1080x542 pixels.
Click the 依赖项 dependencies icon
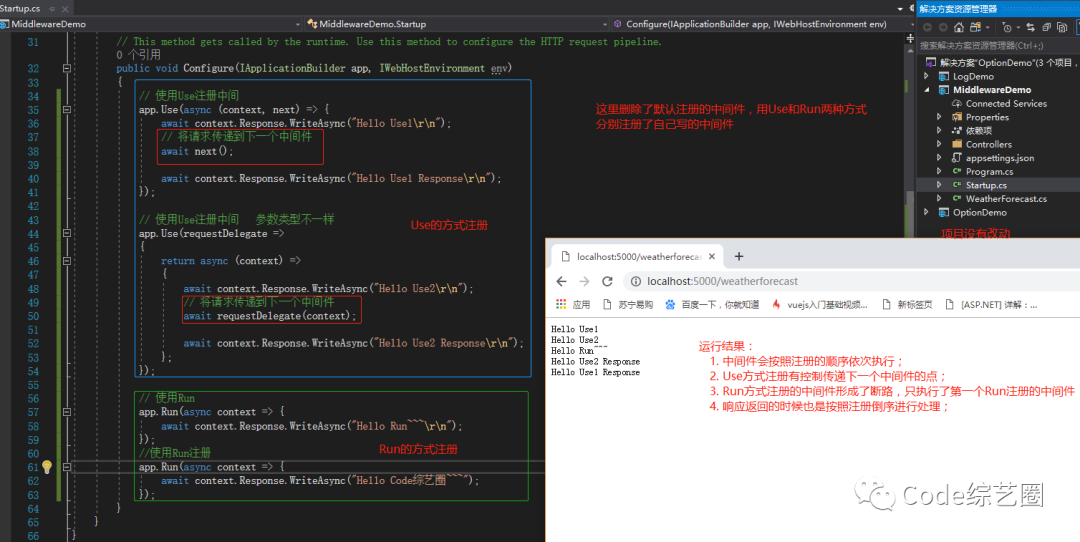point(957,130)
